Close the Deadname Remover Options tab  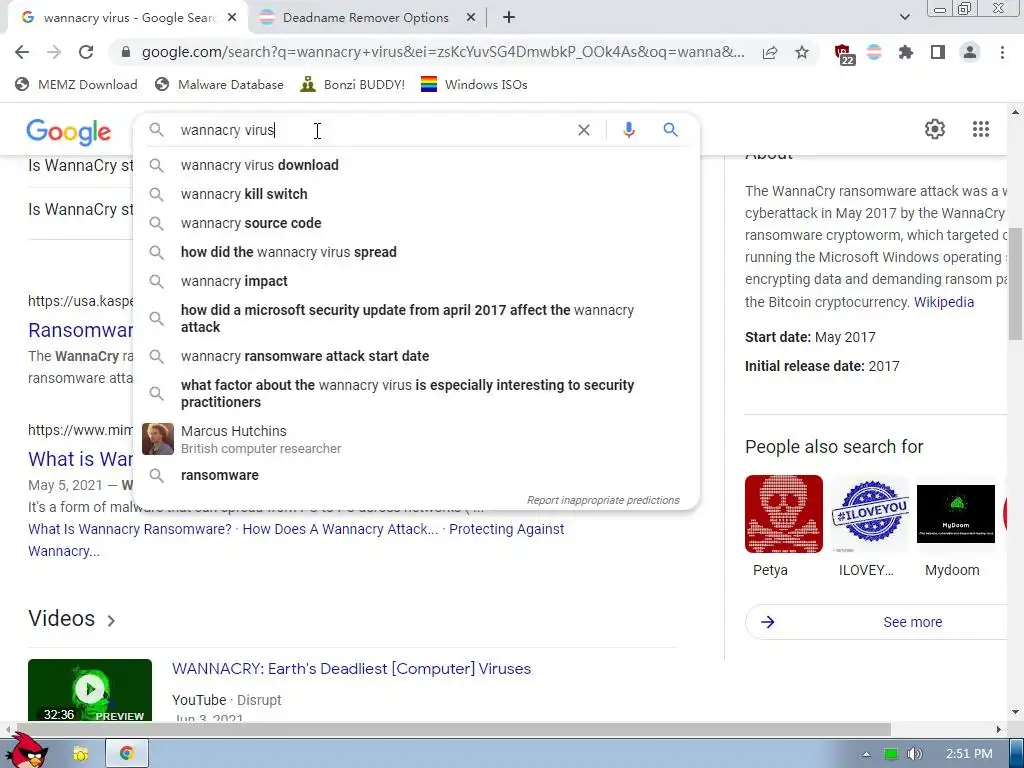tap(471, 18)
